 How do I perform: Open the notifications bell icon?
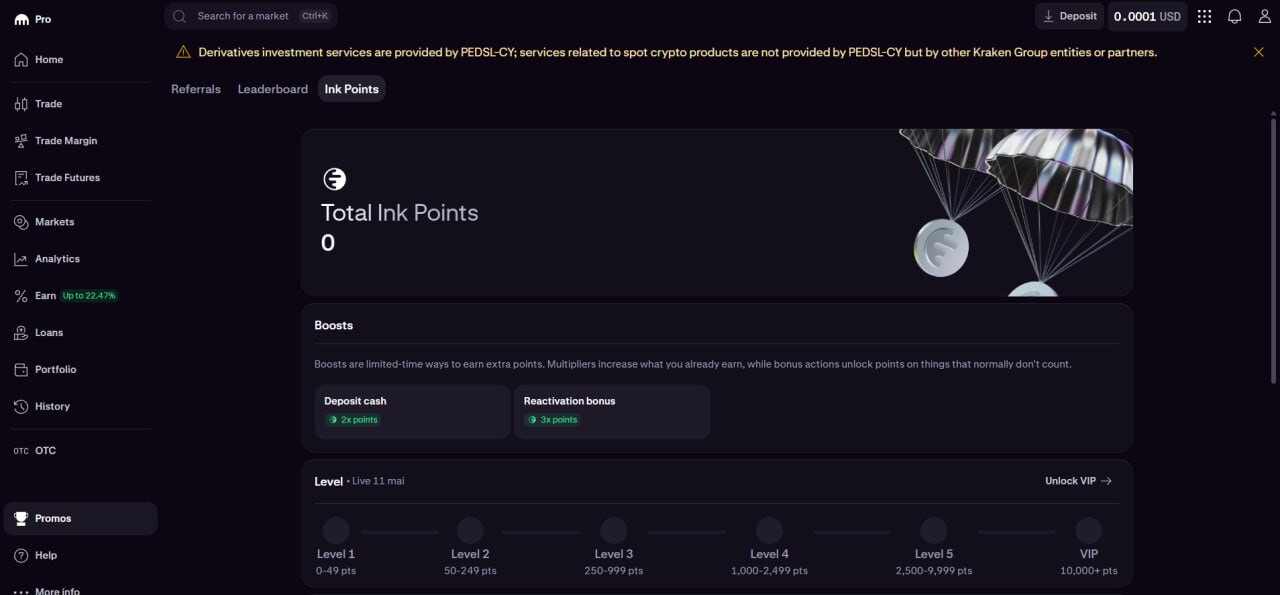(x=1234, y=16)
